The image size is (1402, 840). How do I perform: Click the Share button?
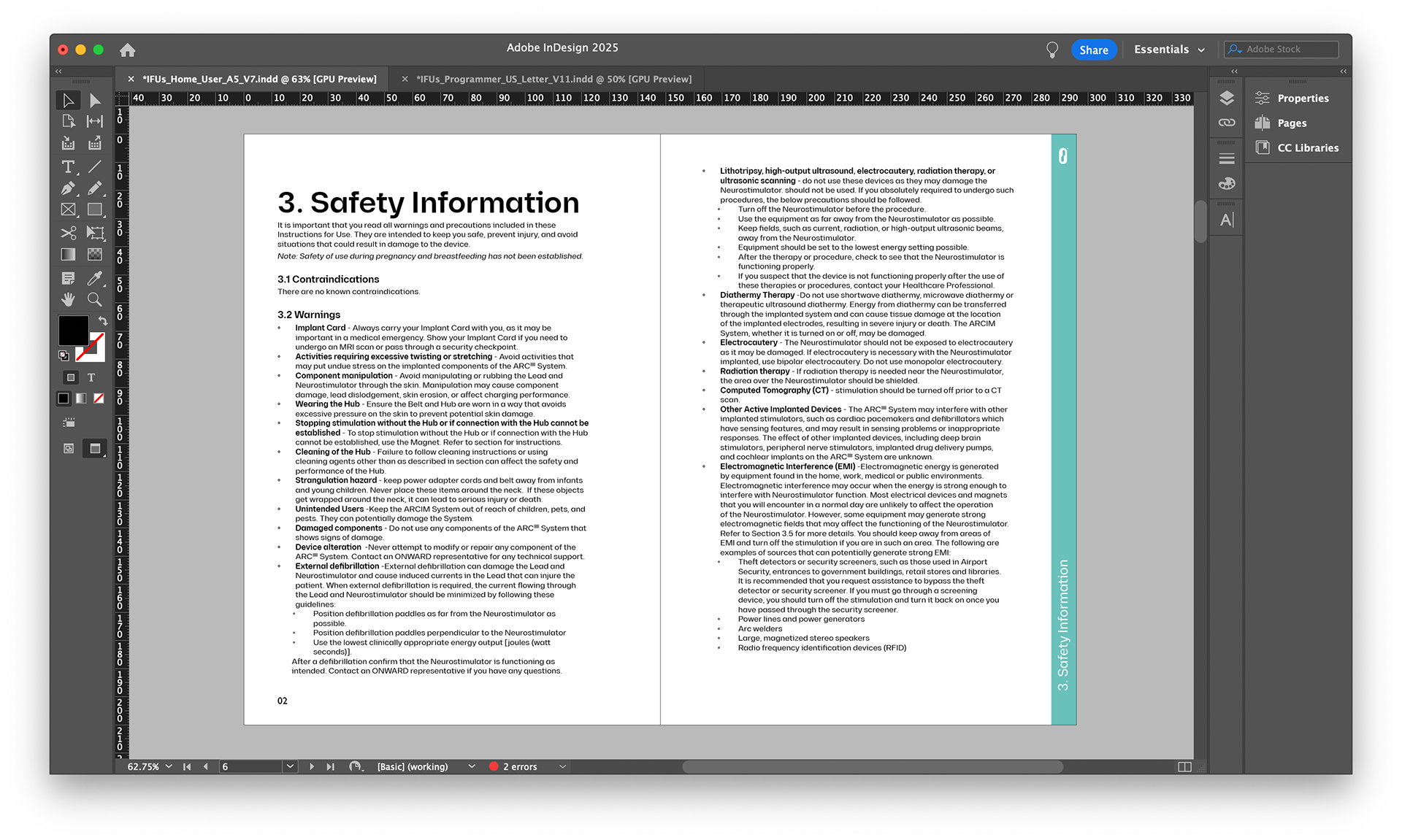[1094, 50]
